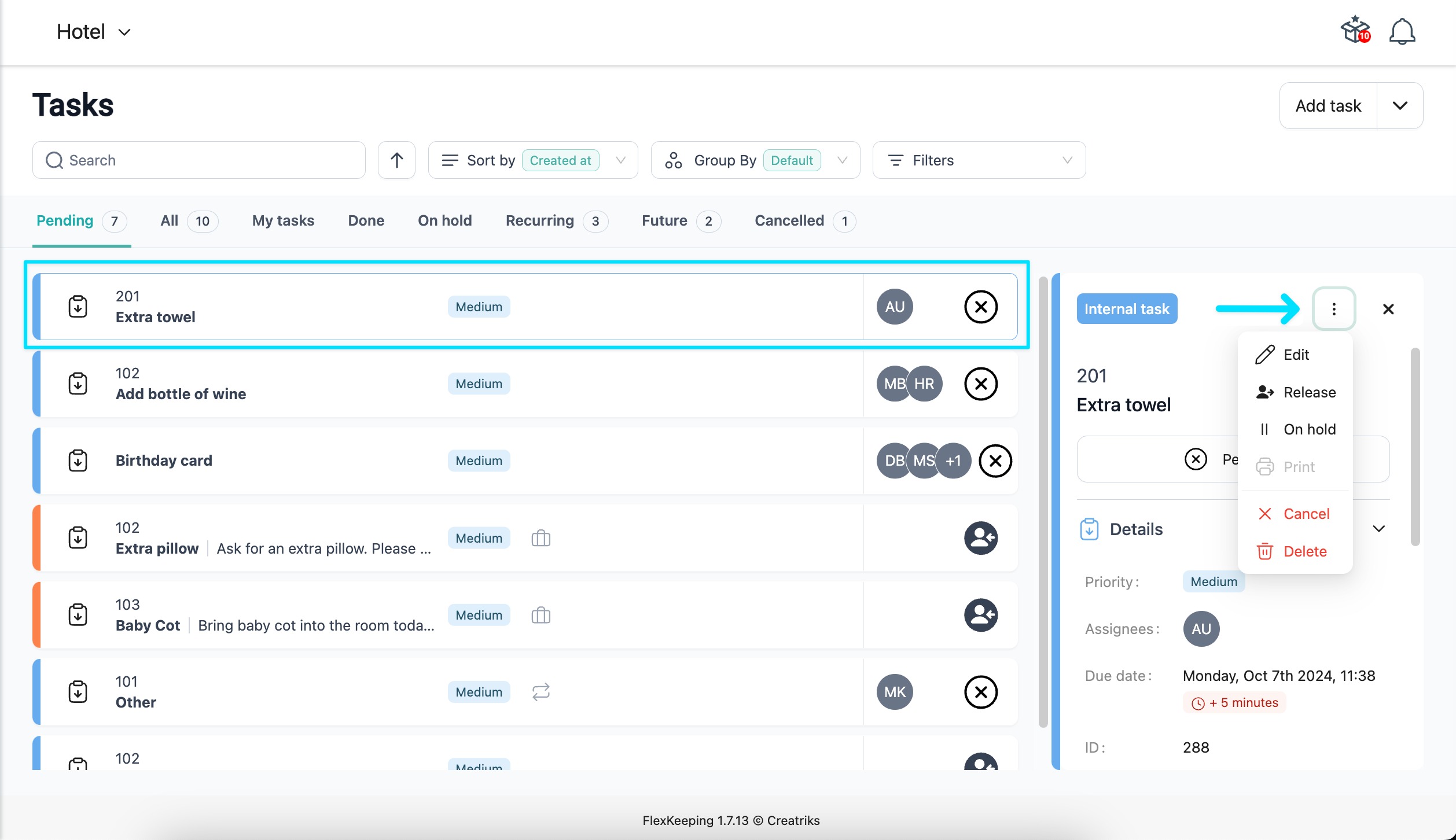Click the three-dot more options button

1333,309
